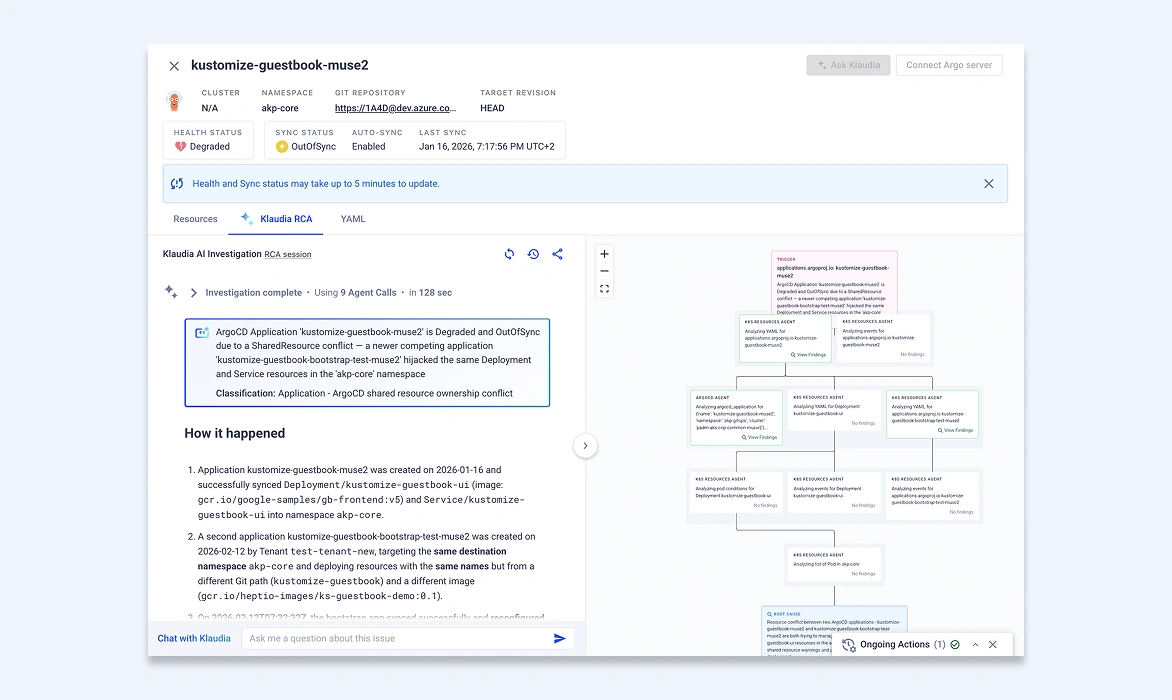This screenshot has height=700, width=1172.
Task: Click the OutOfSync yellow status icon
Action: [282, 146]
